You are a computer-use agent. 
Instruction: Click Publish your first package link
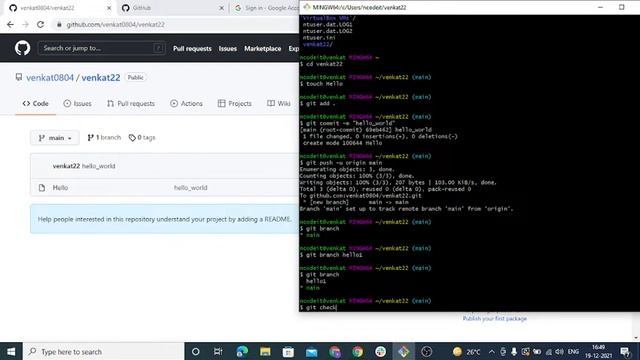pos(495,318)
